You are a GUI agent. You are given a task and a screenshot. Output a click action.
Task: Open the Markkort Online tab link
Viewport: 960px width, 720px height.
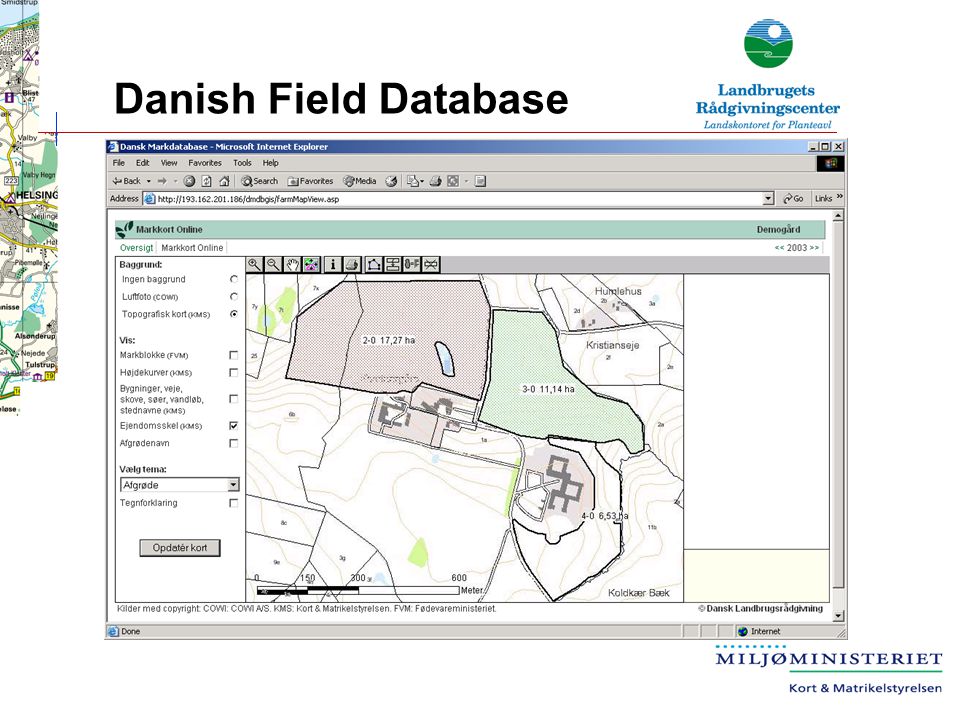coord(192,248)
